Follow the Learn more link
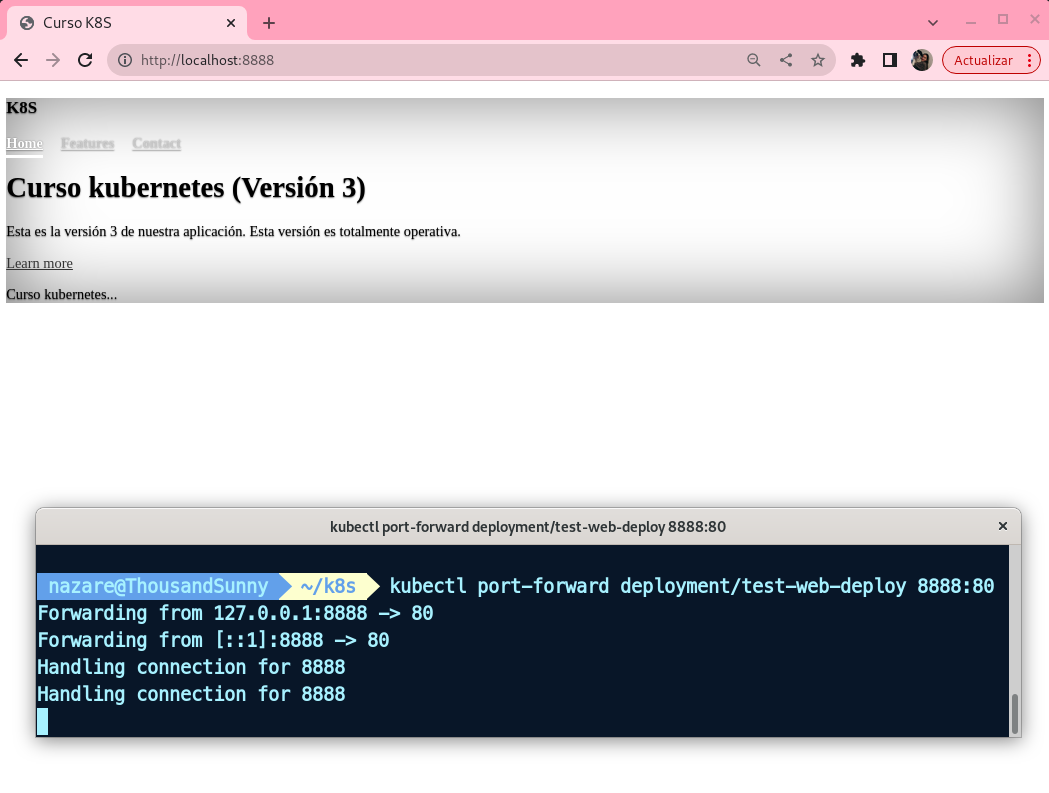 point(39,263)
